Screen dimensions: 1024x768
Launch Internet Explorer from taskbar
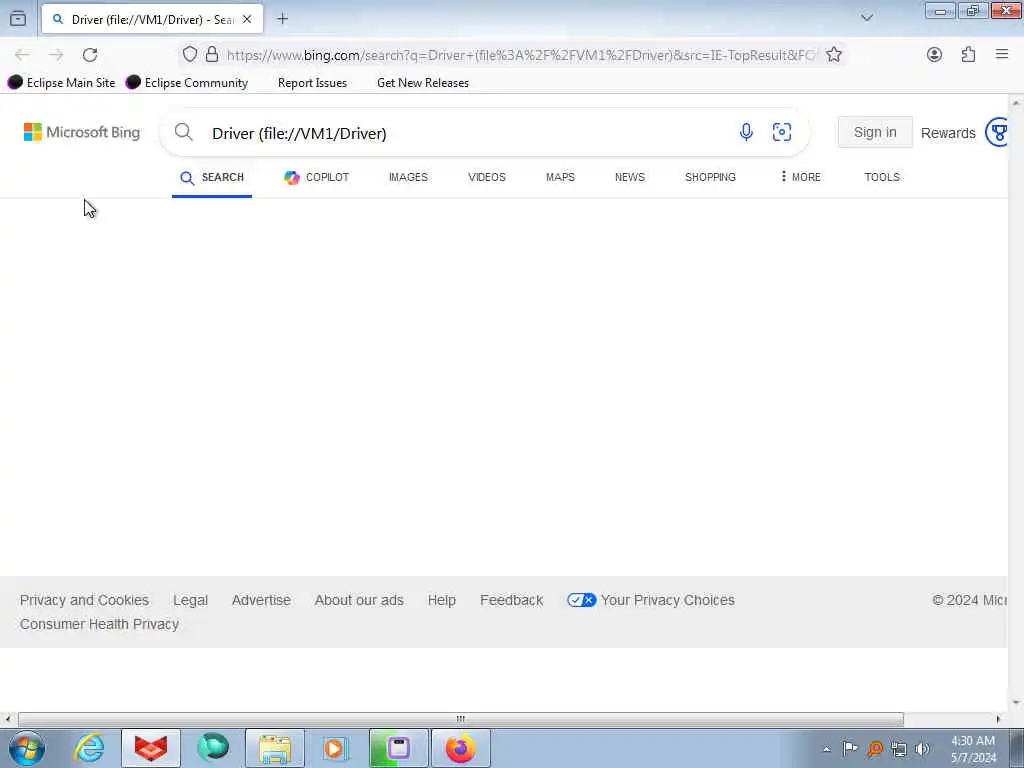pyautogui.click(x=89, y=748)
